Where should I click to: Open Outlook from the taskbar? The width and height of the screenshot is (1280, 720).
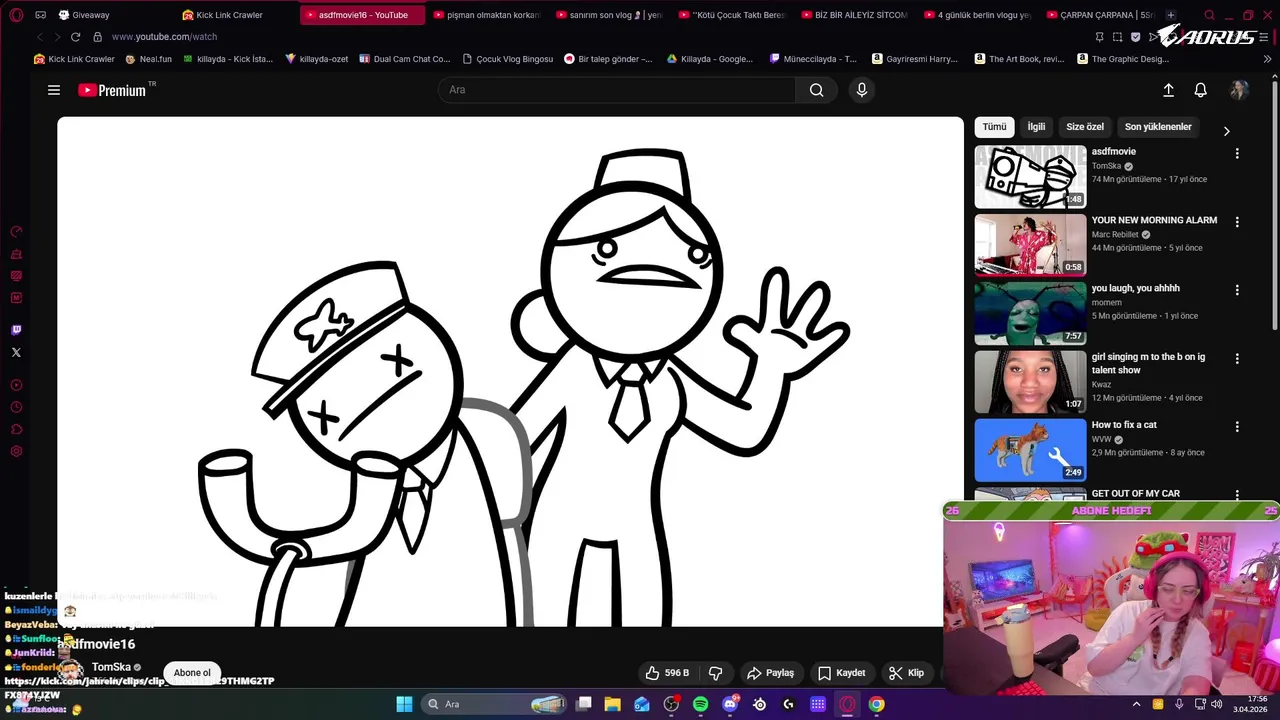642,704
